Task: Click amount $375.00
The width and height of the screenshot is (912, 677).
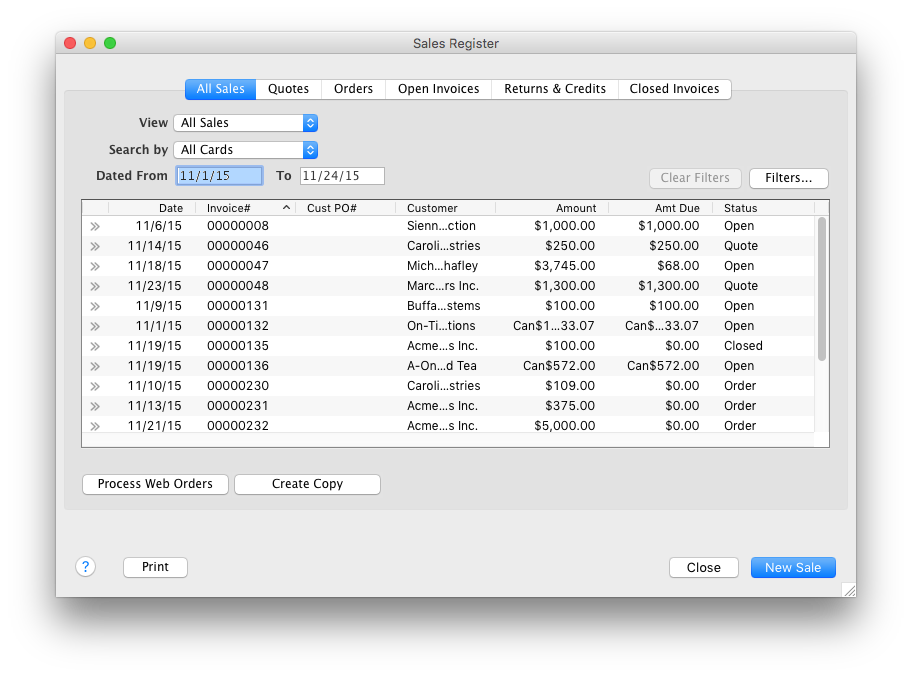Action: [x=569, y=406]
